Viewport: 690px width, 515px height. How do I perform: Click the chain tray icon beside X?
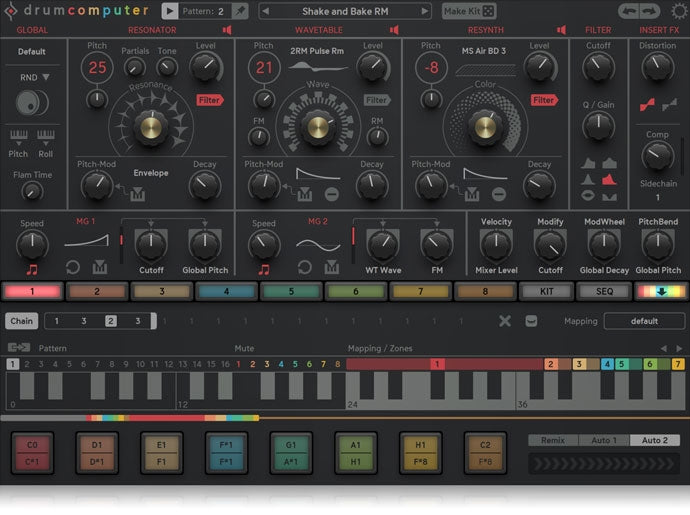coord(531,321)
